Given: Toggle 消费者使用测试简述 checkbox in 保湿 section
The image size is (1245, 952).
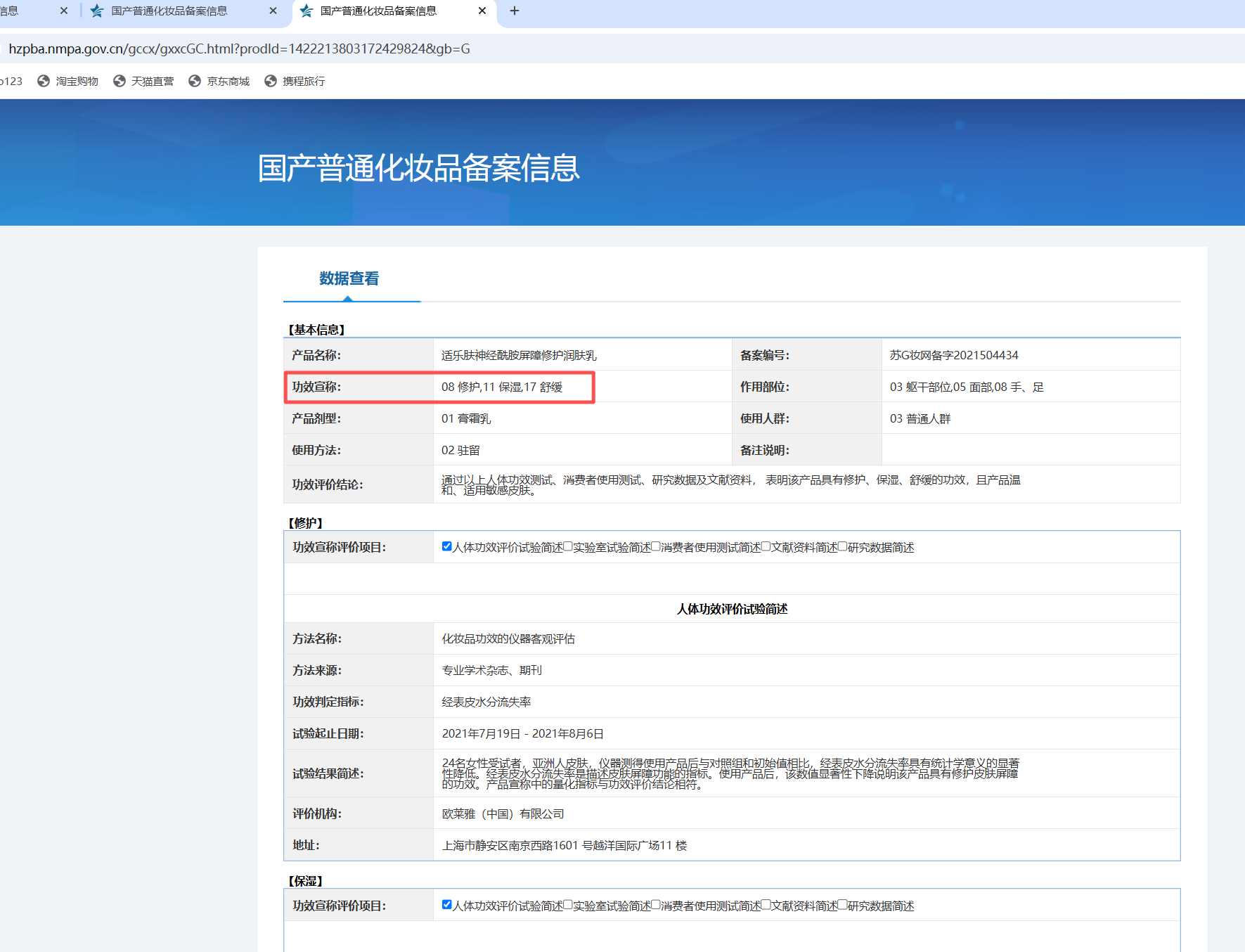Looking at the screenshot, I should [x=656, y=905].
